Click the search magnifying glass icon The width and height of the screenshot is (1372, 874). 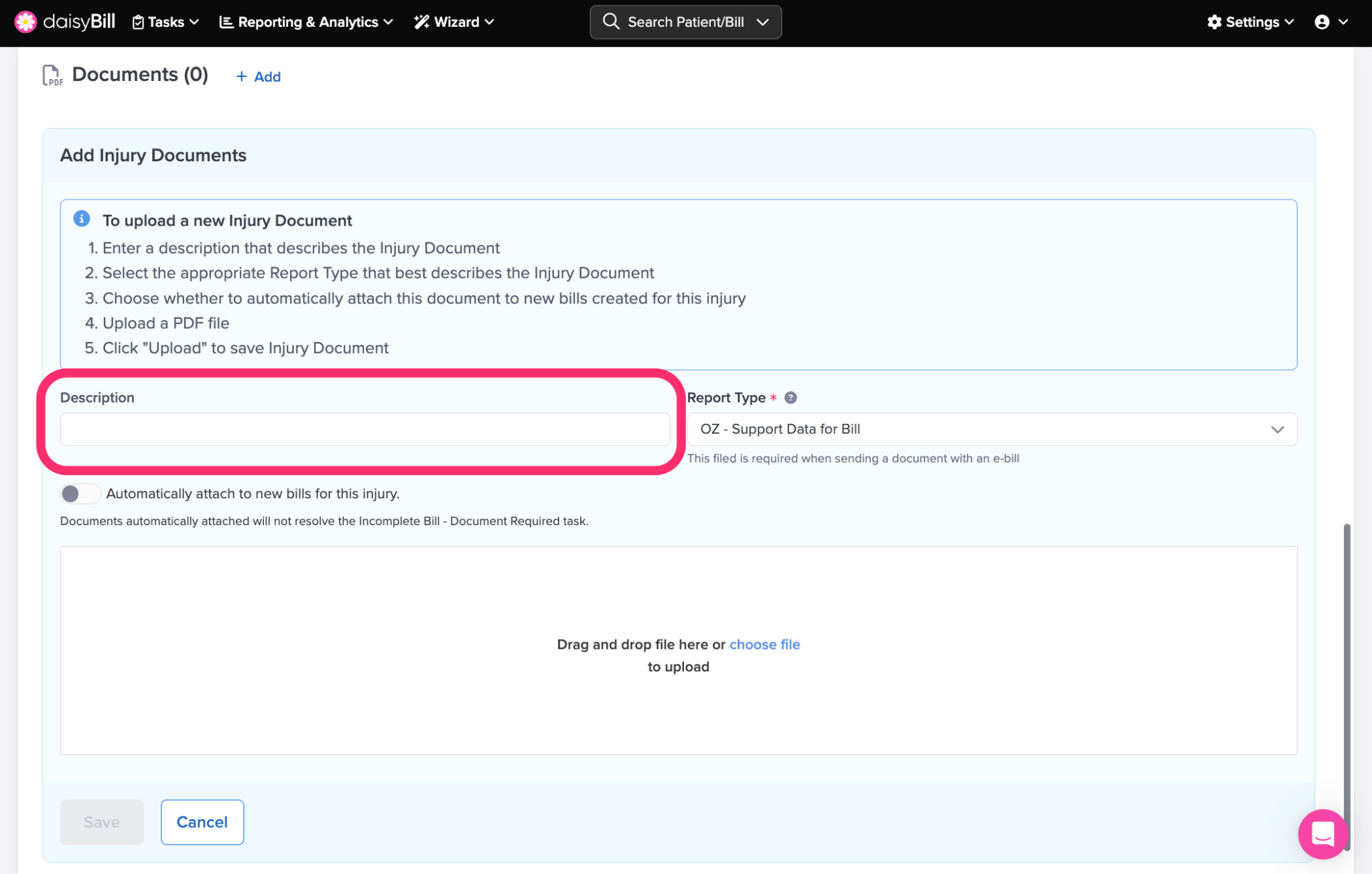pos(610,21)
